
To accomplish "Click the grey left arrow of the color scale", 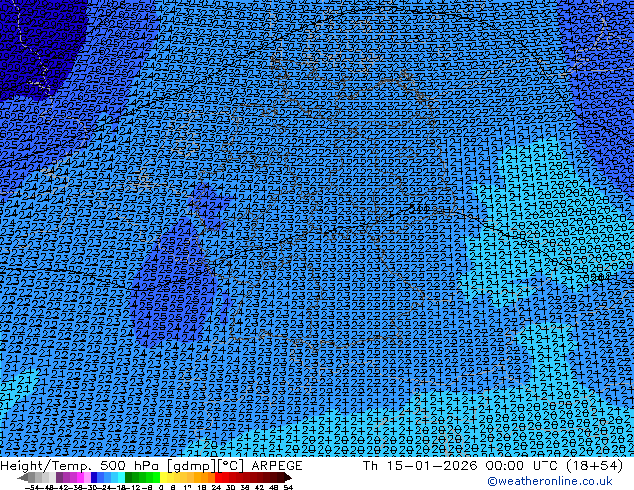I will point(23,478).
